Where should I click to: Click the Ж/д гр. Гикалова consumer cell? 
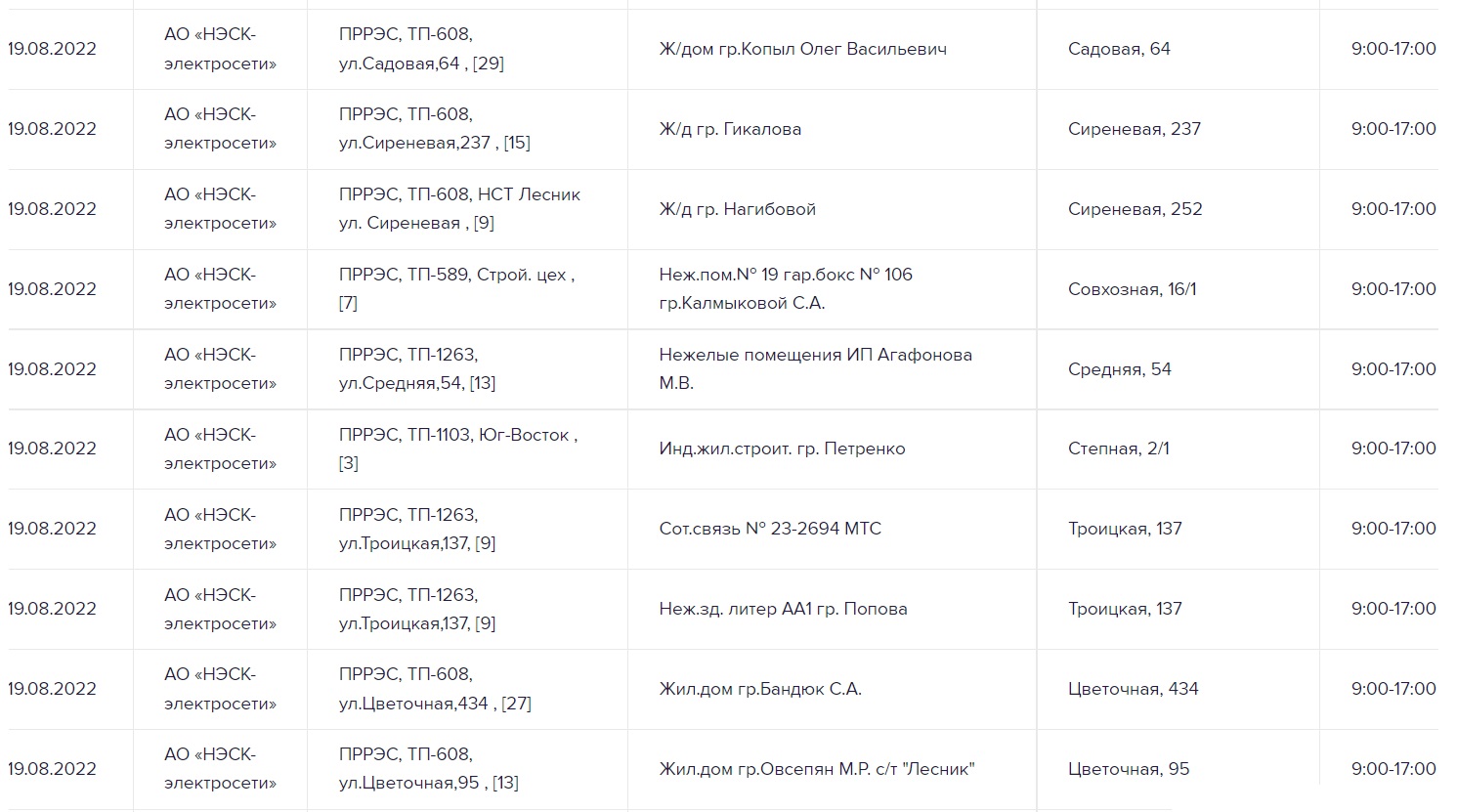(730, 129)
